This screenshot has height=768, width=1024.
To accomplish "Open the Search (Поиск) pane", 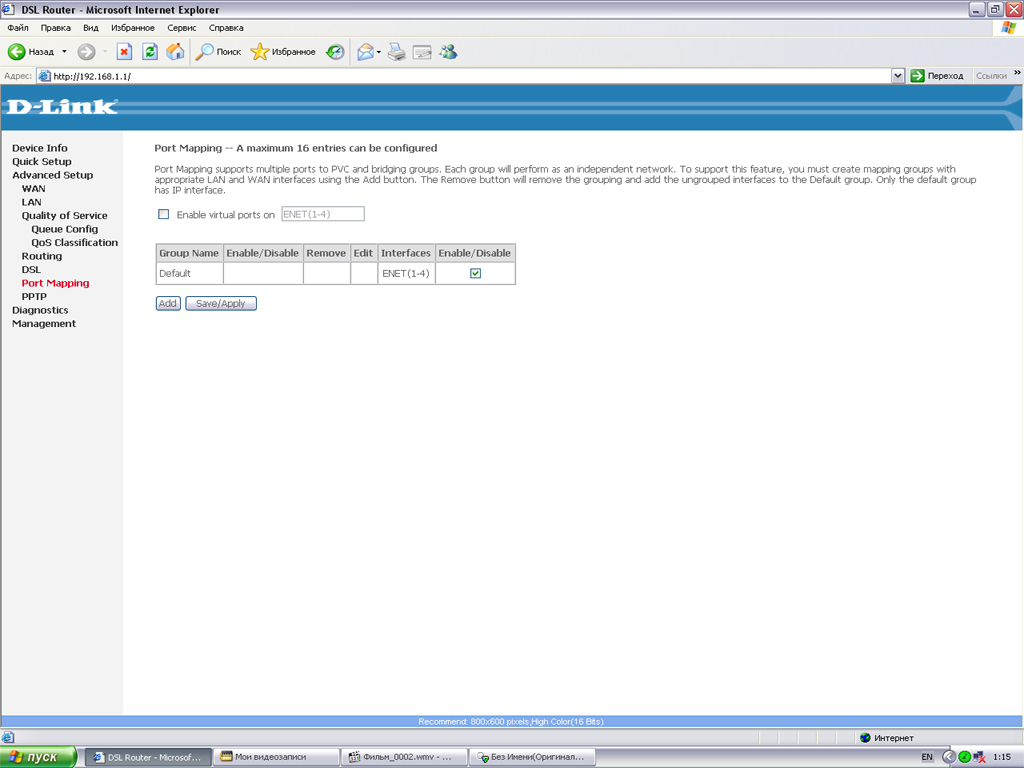I will coord(218,52).
